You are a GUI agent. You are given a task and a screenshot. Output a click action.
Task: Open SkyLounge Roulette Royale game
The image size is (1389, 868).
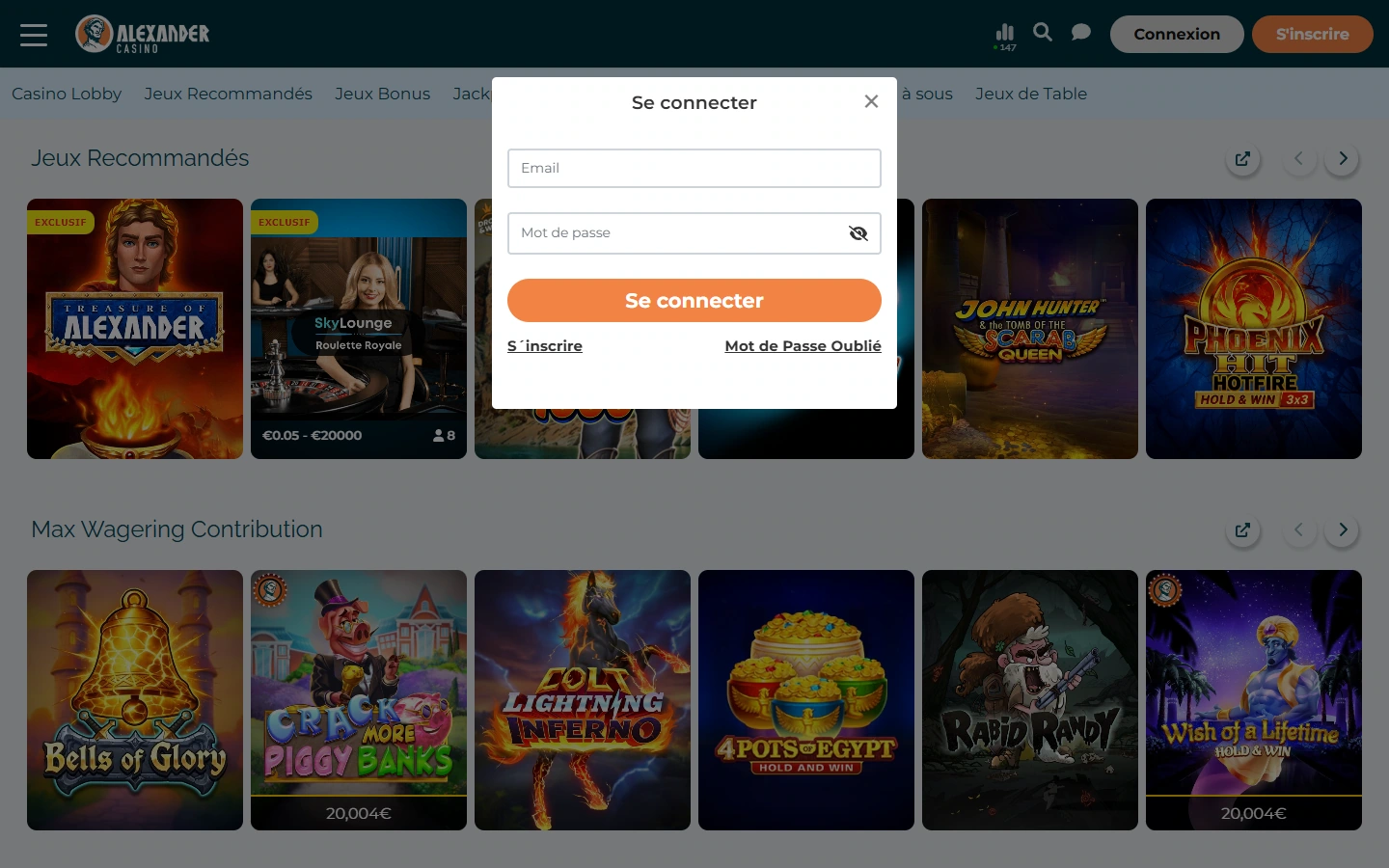click(359, 329)
